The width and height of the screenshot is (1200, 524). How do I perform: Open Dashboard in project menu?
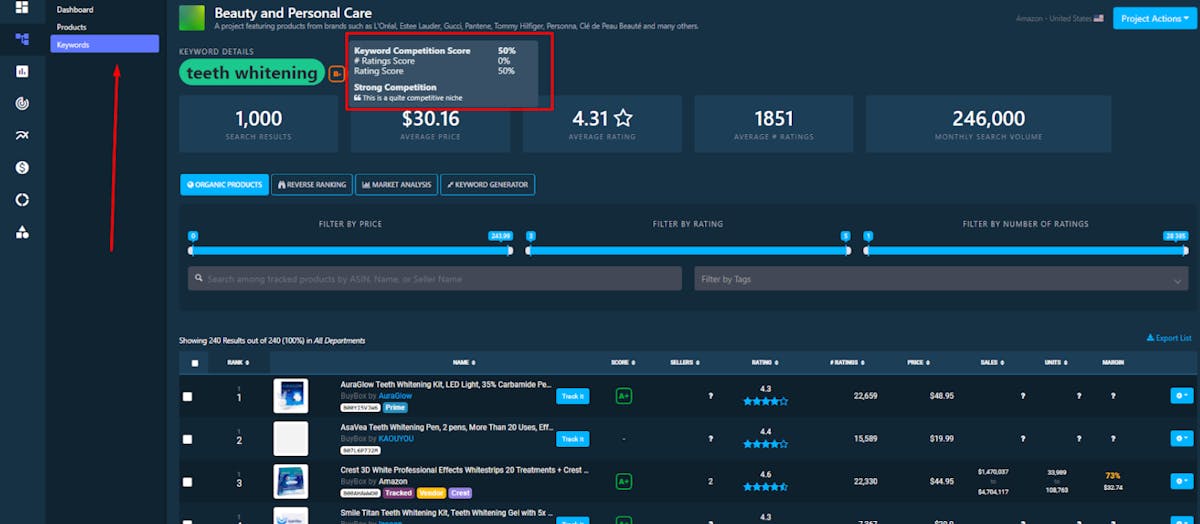point(74,10)
